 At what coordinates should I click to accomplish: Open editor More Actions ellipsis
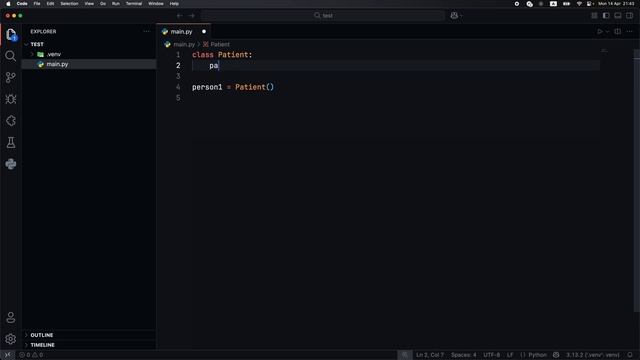[x=629, y=31]
